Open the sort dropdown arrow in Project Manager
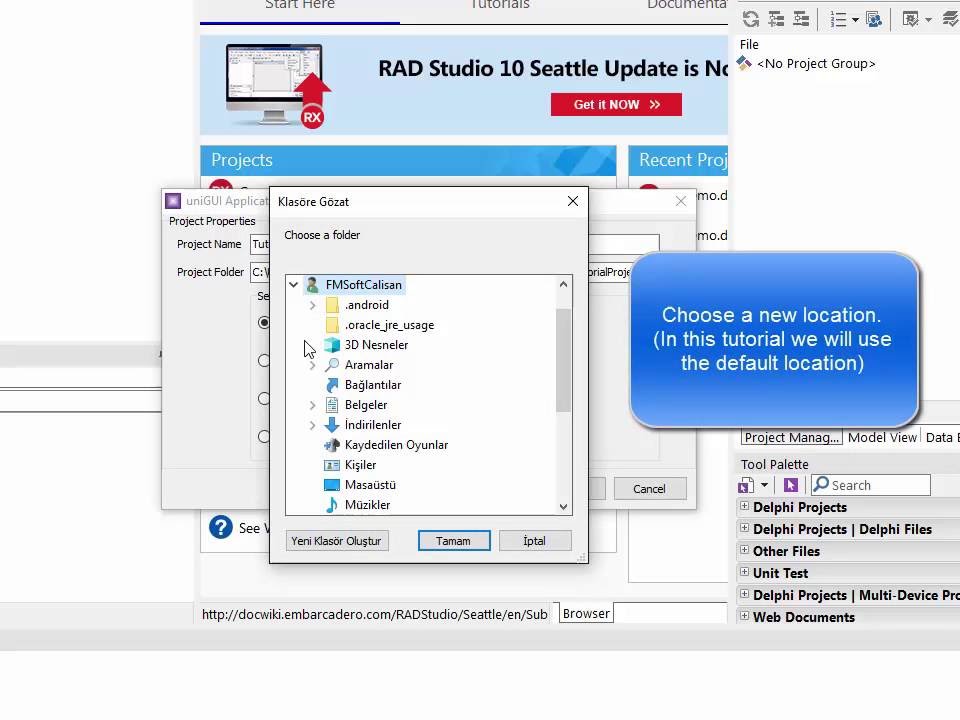 (855, 20)
